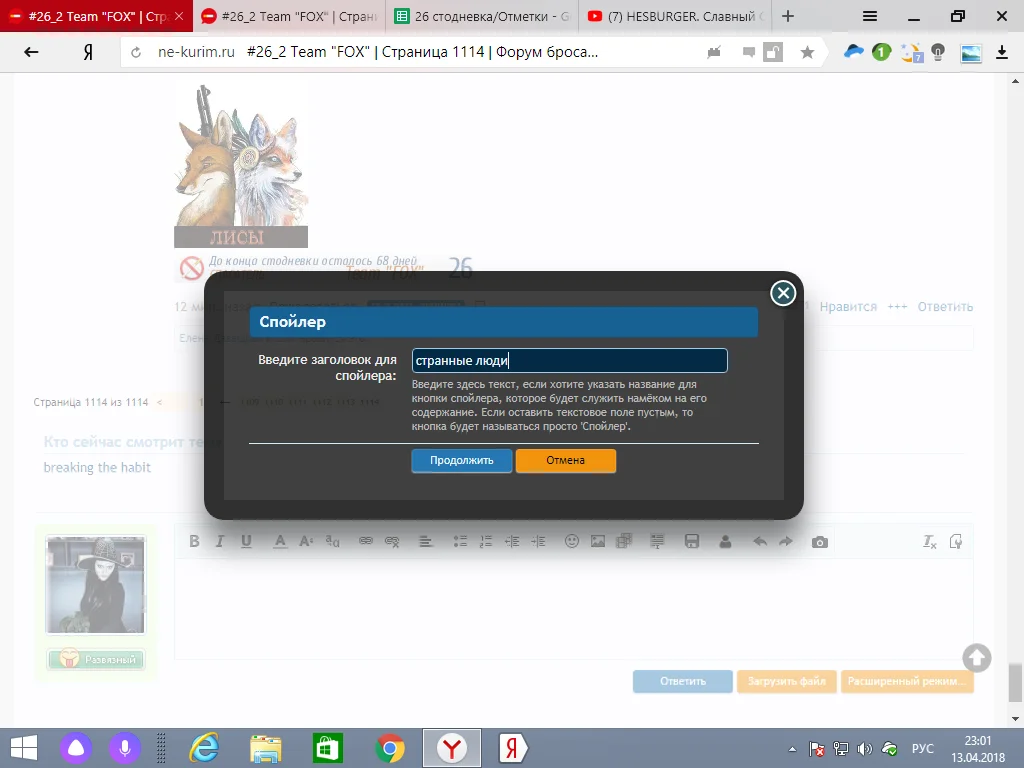Insert an unordered bullet list
The image size is (1024, 768).
[x=460, y=541]
